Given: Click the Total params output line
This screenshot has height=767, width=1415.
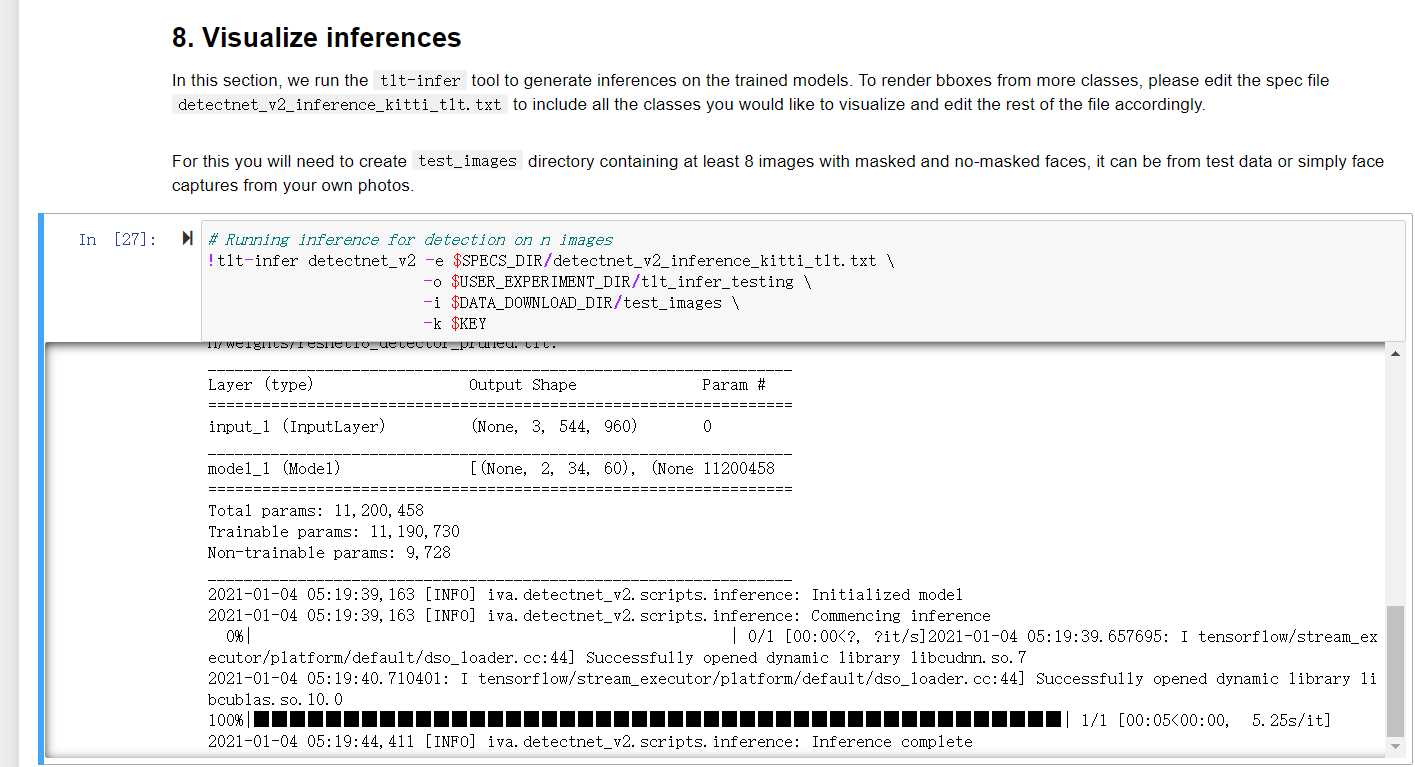Looking at the screenshot, I should pos(314,510).
